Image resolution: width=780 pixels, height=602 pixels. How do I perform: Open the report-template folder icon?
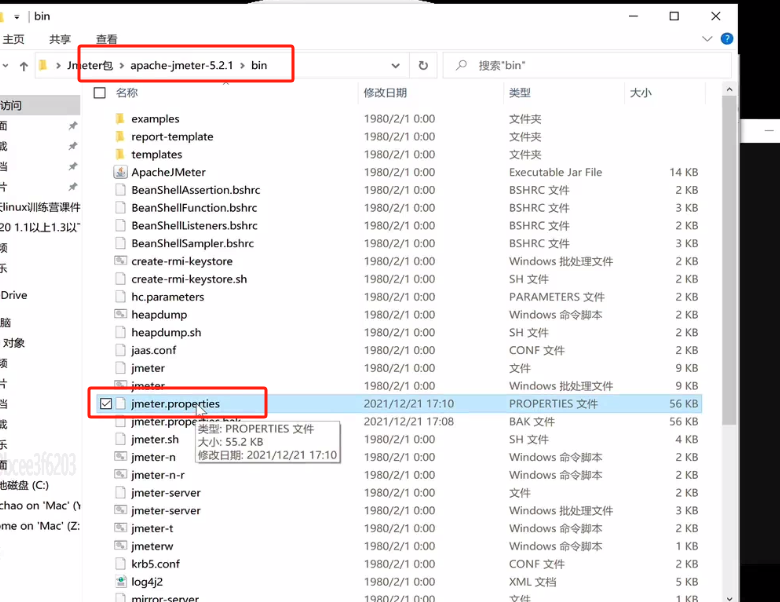(x=120, y=136)
